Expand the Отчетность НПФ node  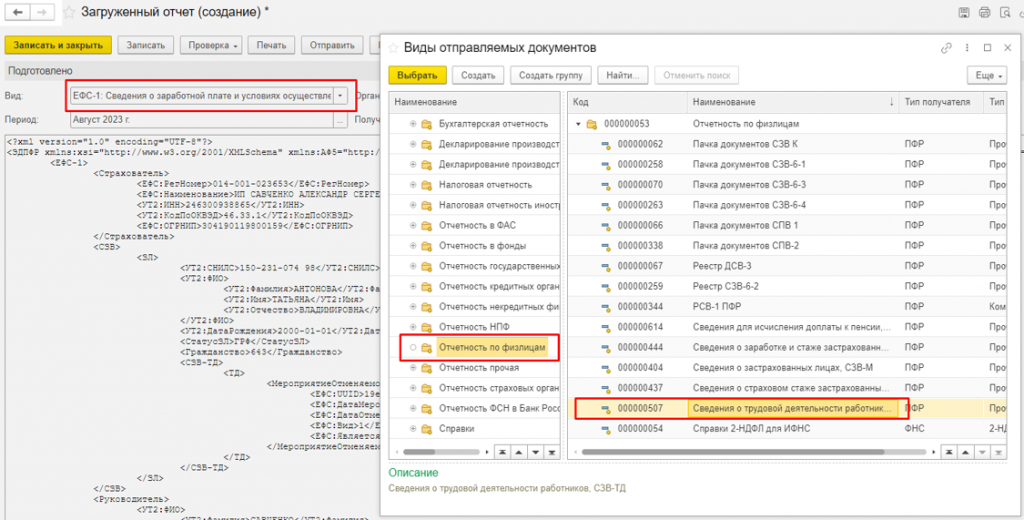(413, 327)
